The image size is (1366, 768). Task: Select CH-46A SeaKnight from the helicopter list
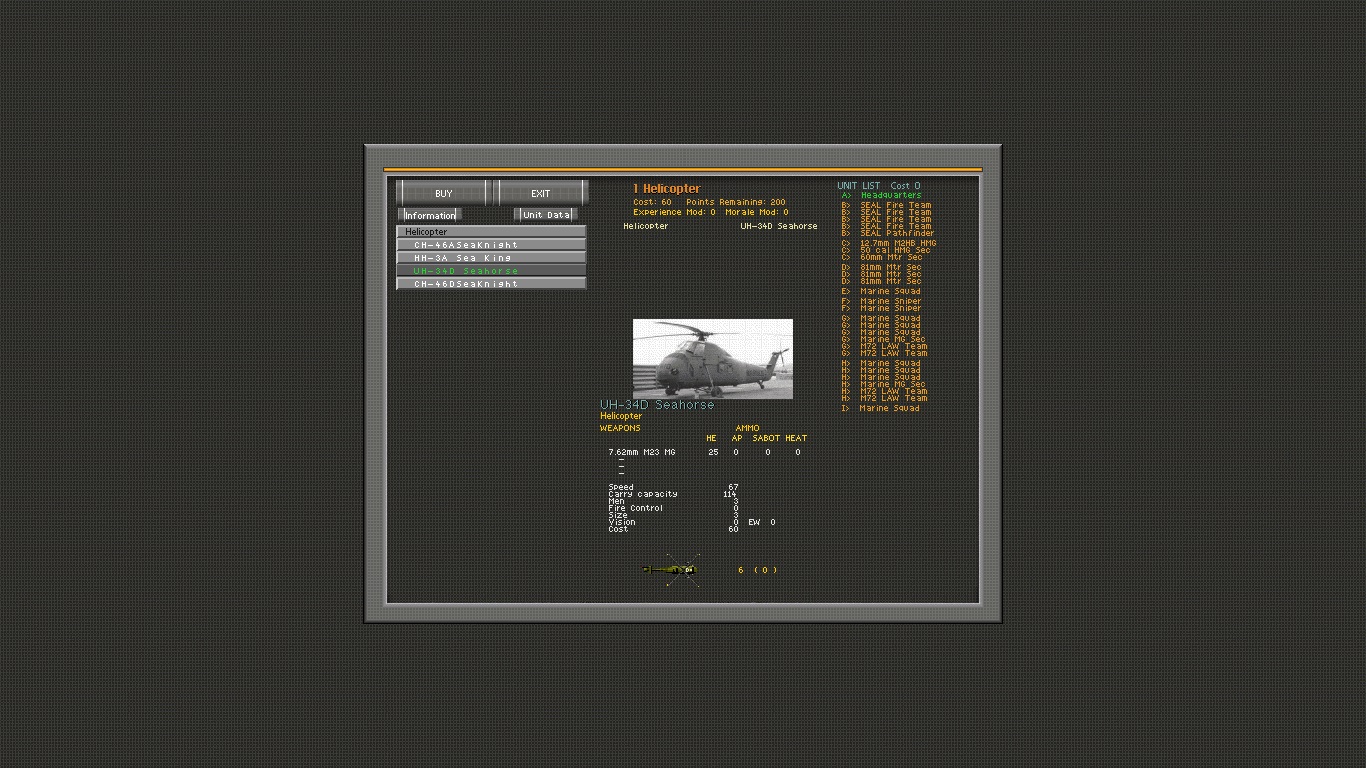[491, 245]
